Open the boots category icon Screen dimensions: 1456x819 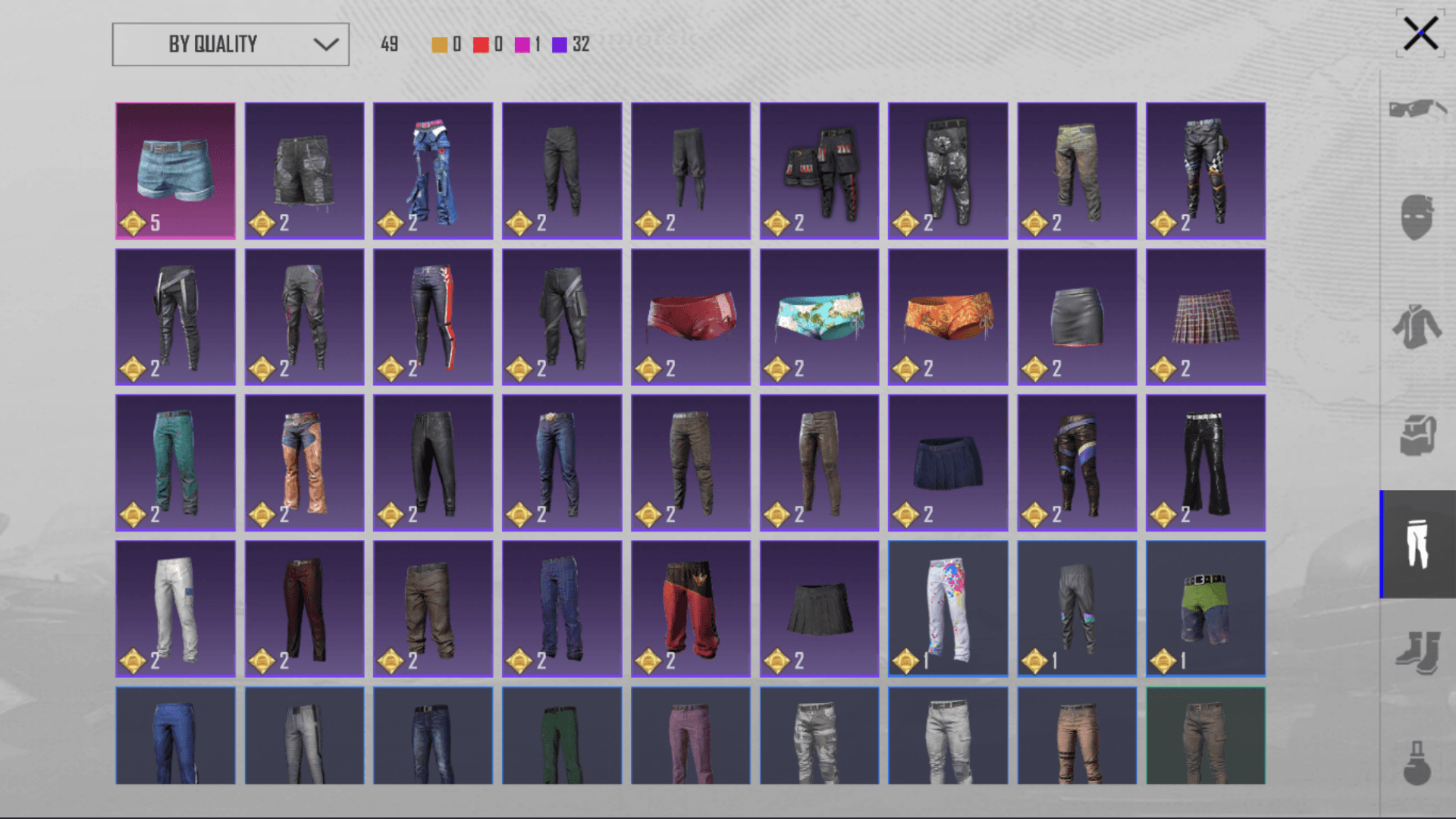point(1417,652)
